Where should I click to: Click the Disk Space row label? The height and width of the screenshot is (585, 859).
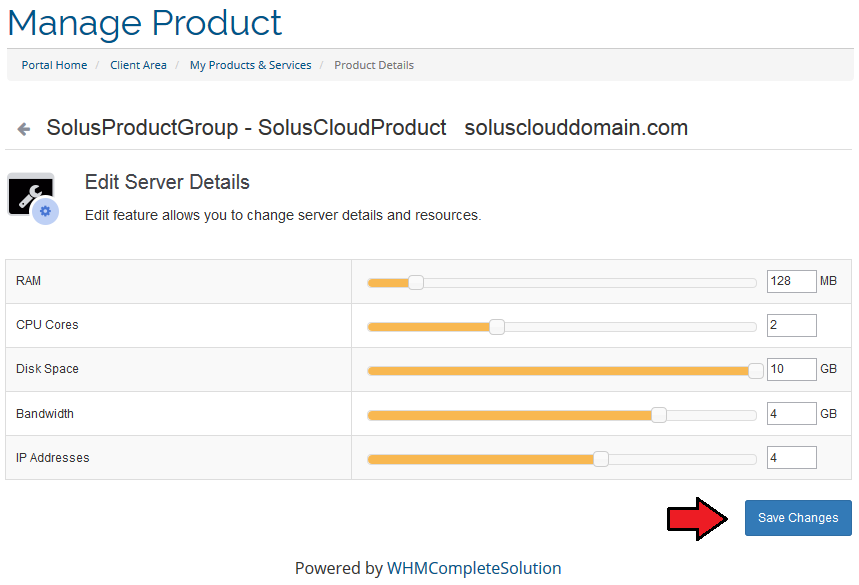47,369
